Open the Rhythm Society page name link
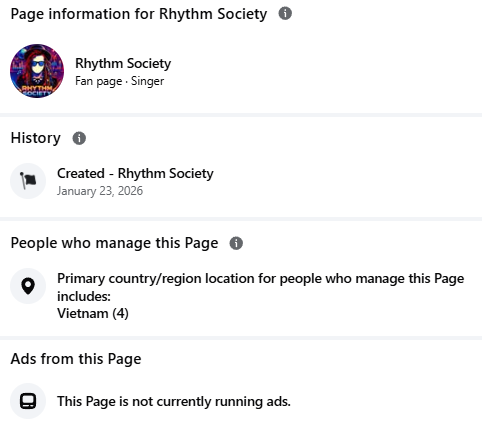 coord(123,63)
